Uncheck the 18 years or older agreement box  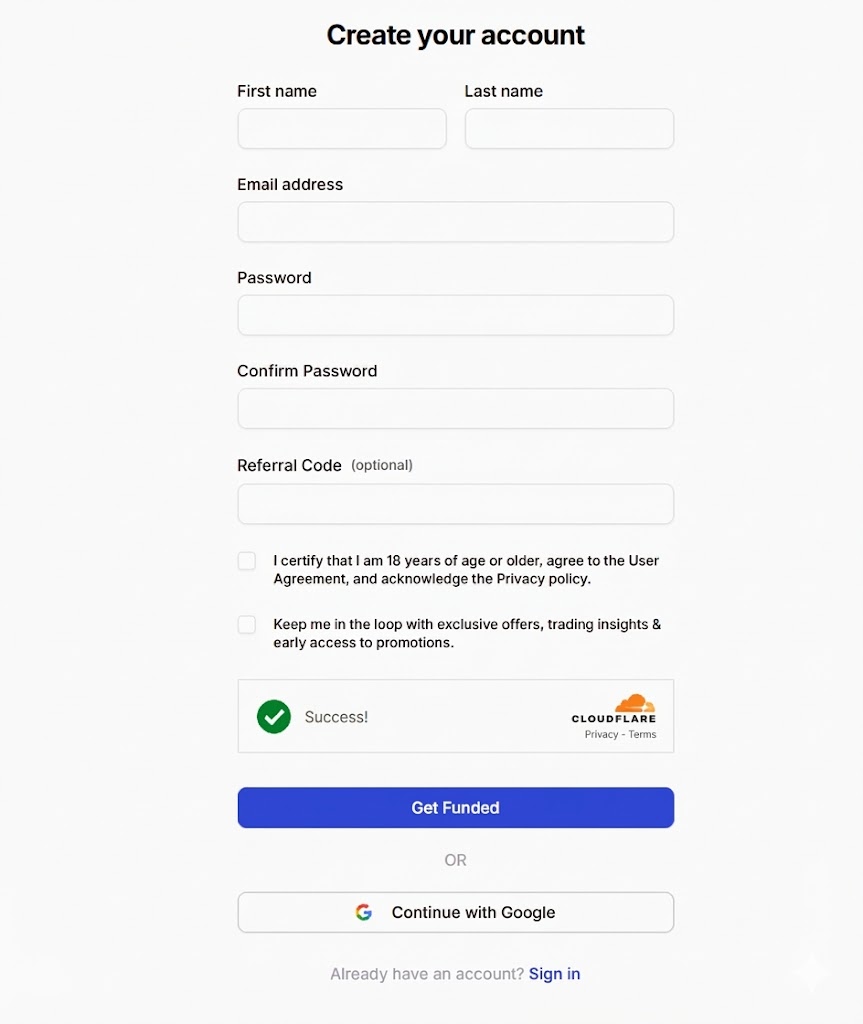coord(246,561)
